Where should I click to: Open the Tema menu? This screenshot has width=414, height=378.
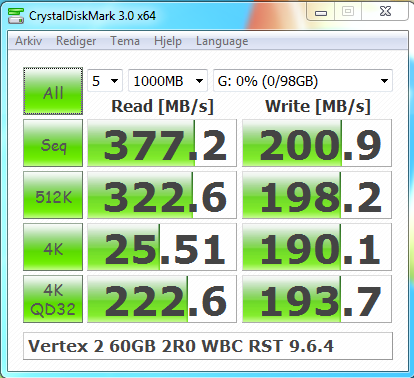pyautogui.click(x=125, y=41)
